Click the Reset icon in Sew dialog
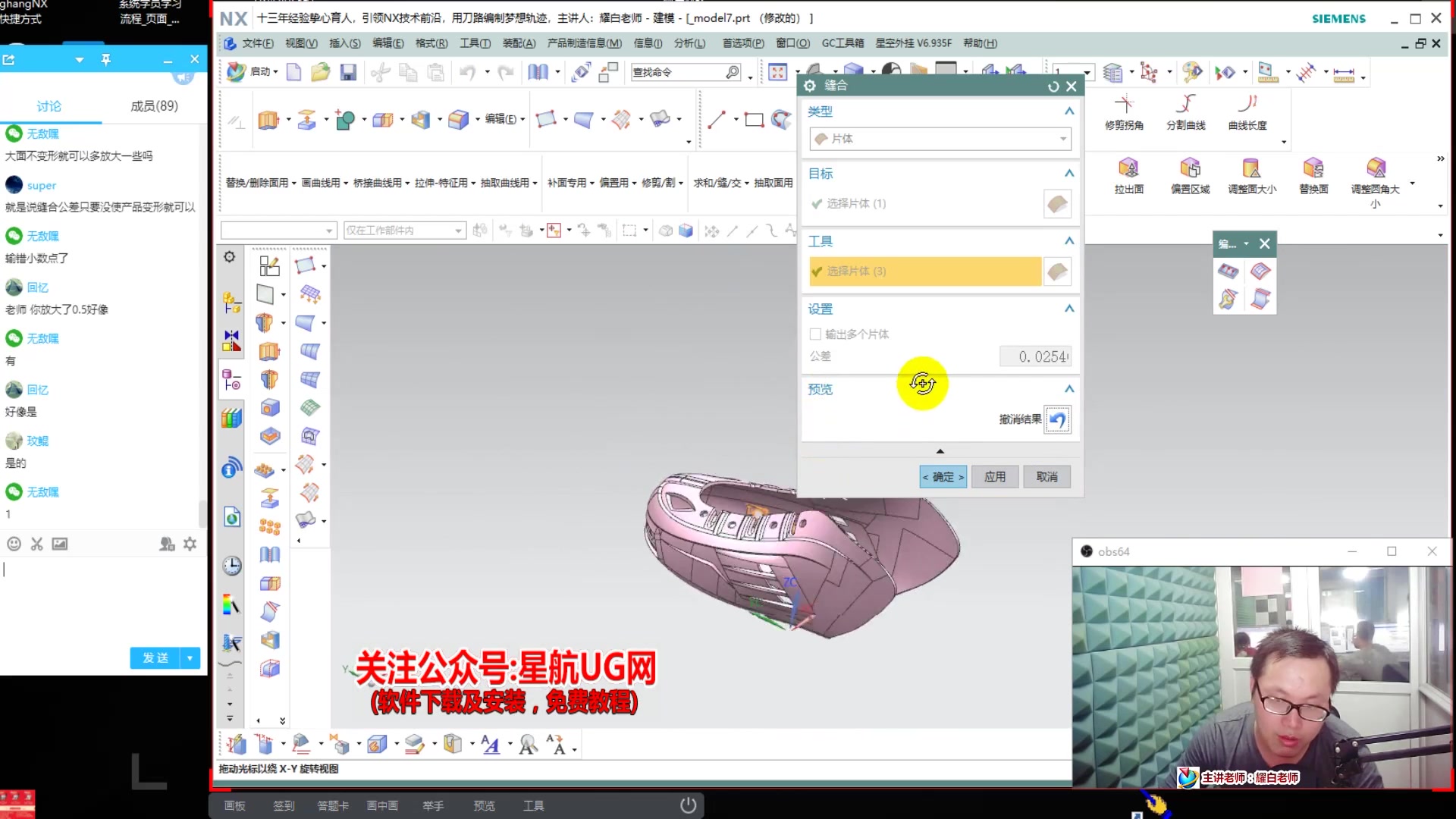The height and width of the screenshot is (819, 1456). [x=1053, y=86]
